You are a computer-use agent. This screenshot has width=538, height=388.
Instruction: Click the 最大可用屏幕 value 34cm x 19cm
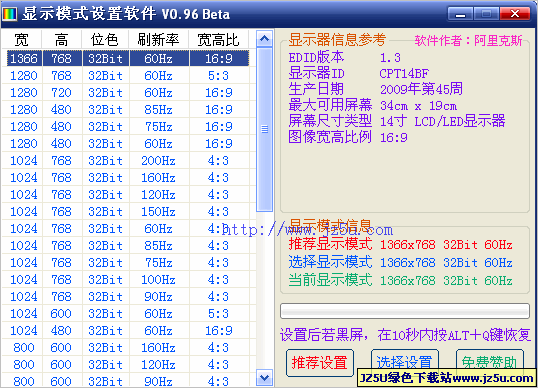(x=419, y=106)
